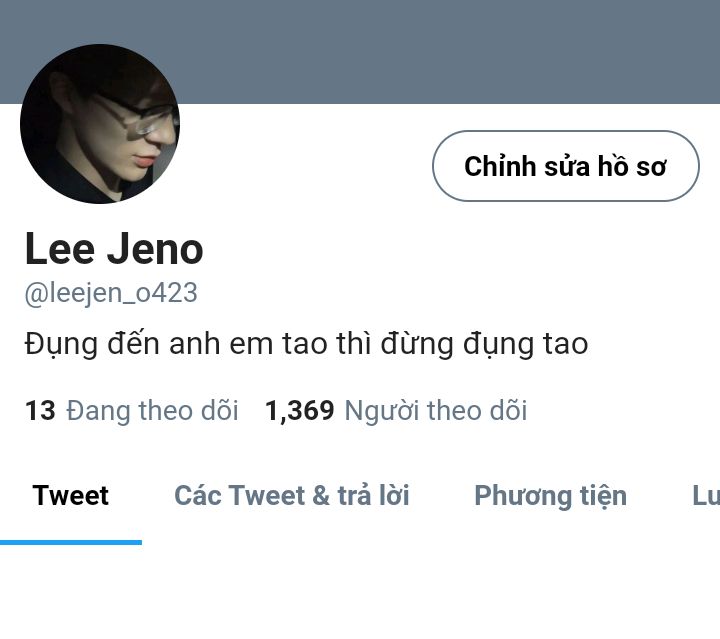Select the partially visible Lu tab
This screenshot has height=639, width=720.
coord(706,495)
